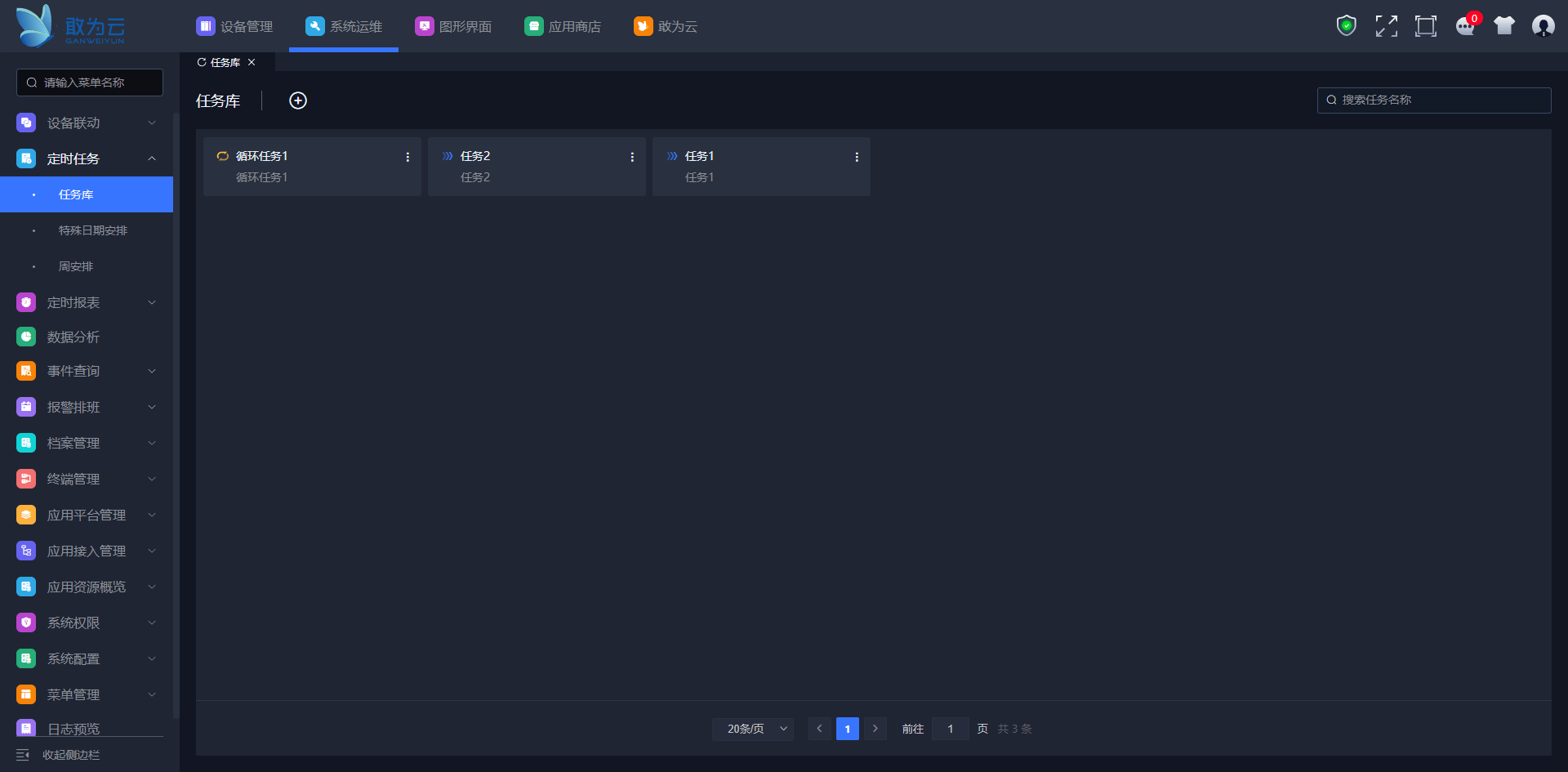This screenshot has height=772, width=1568.
Task: Focus the 请输入菜单名称 menu search field
Action: [x=90, y=83]
